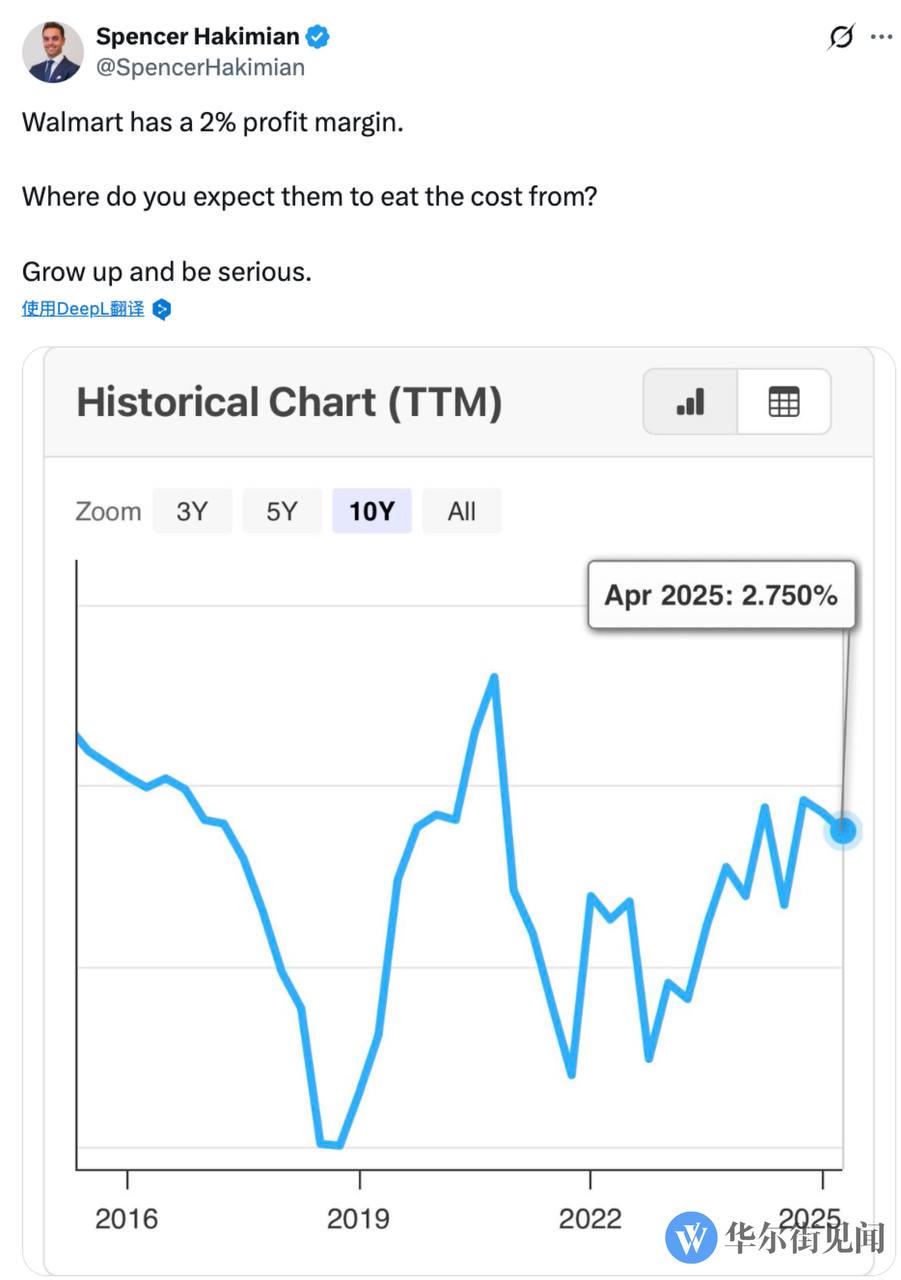Image resolution: width=901 pixels, height=1280 pixels.
Task: Click the Historical Chart (TTM) heading
Action: [289, 402]
